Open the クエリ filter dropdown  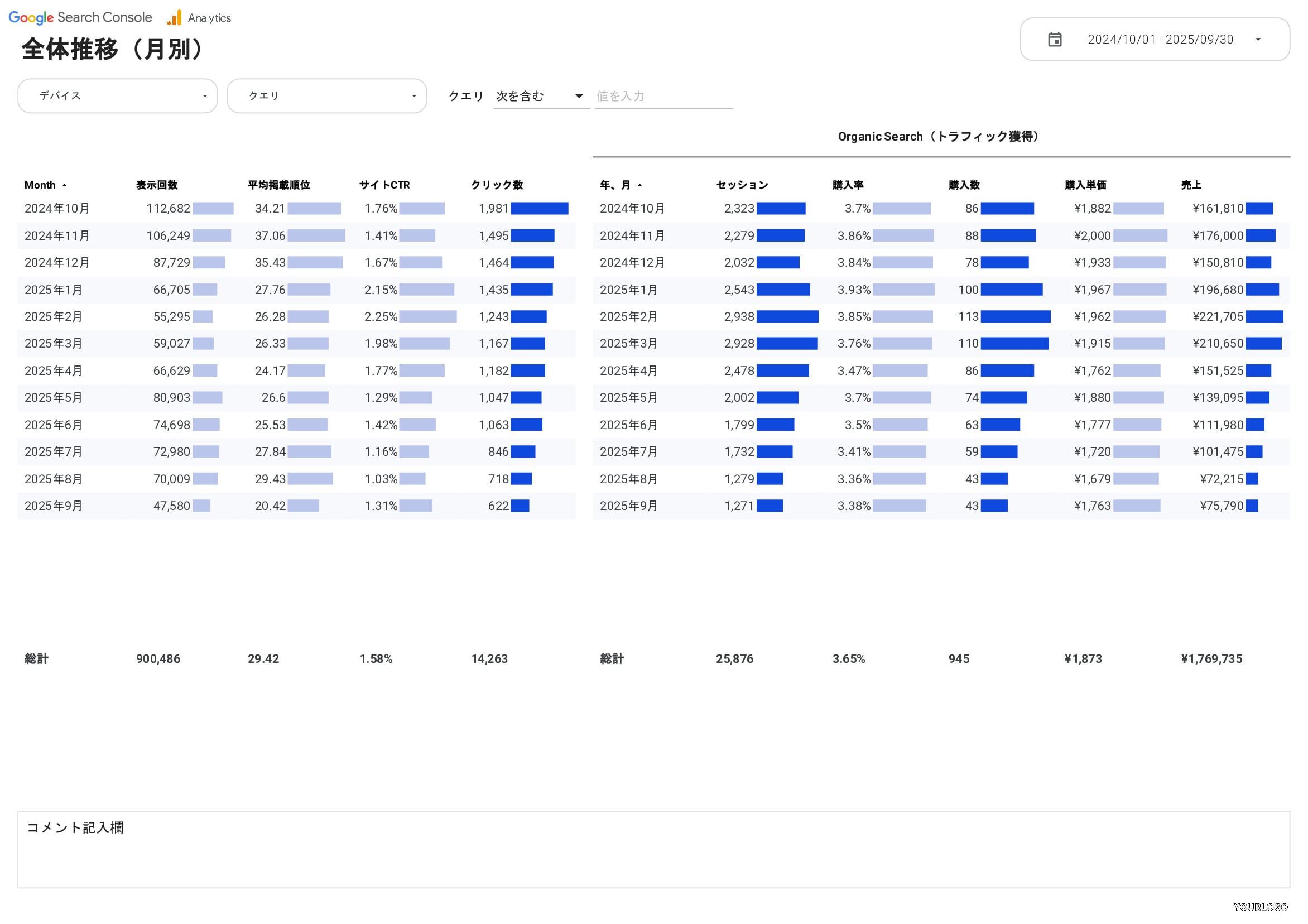click(x=326, y=96)
